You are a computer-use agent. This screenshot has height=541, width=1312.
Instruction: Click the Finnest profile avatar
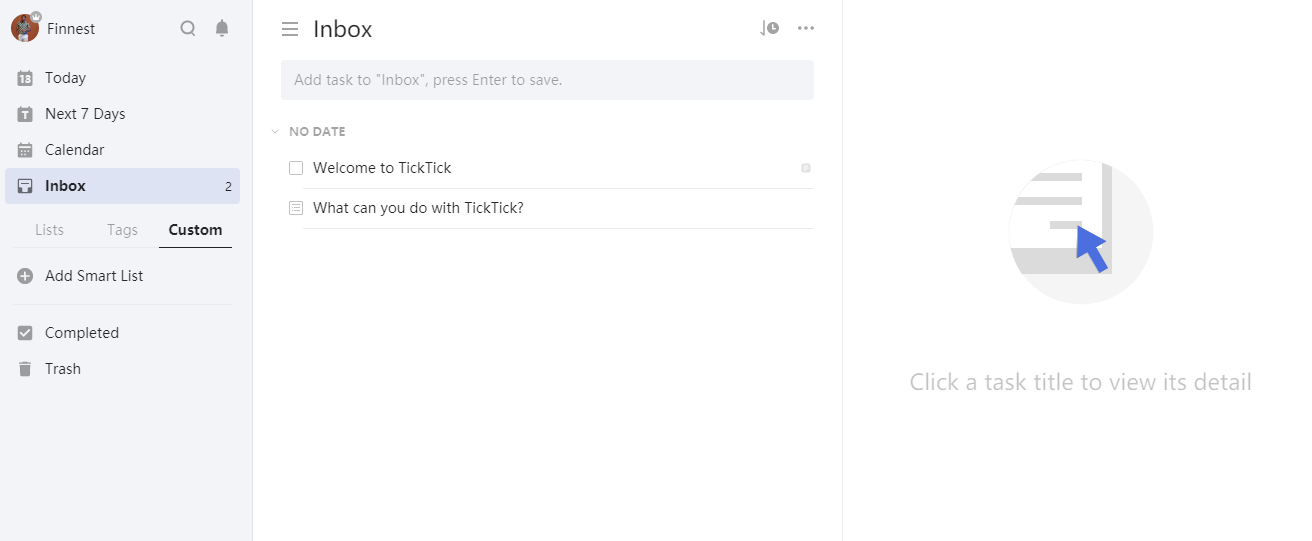click(x=25, y=28)
